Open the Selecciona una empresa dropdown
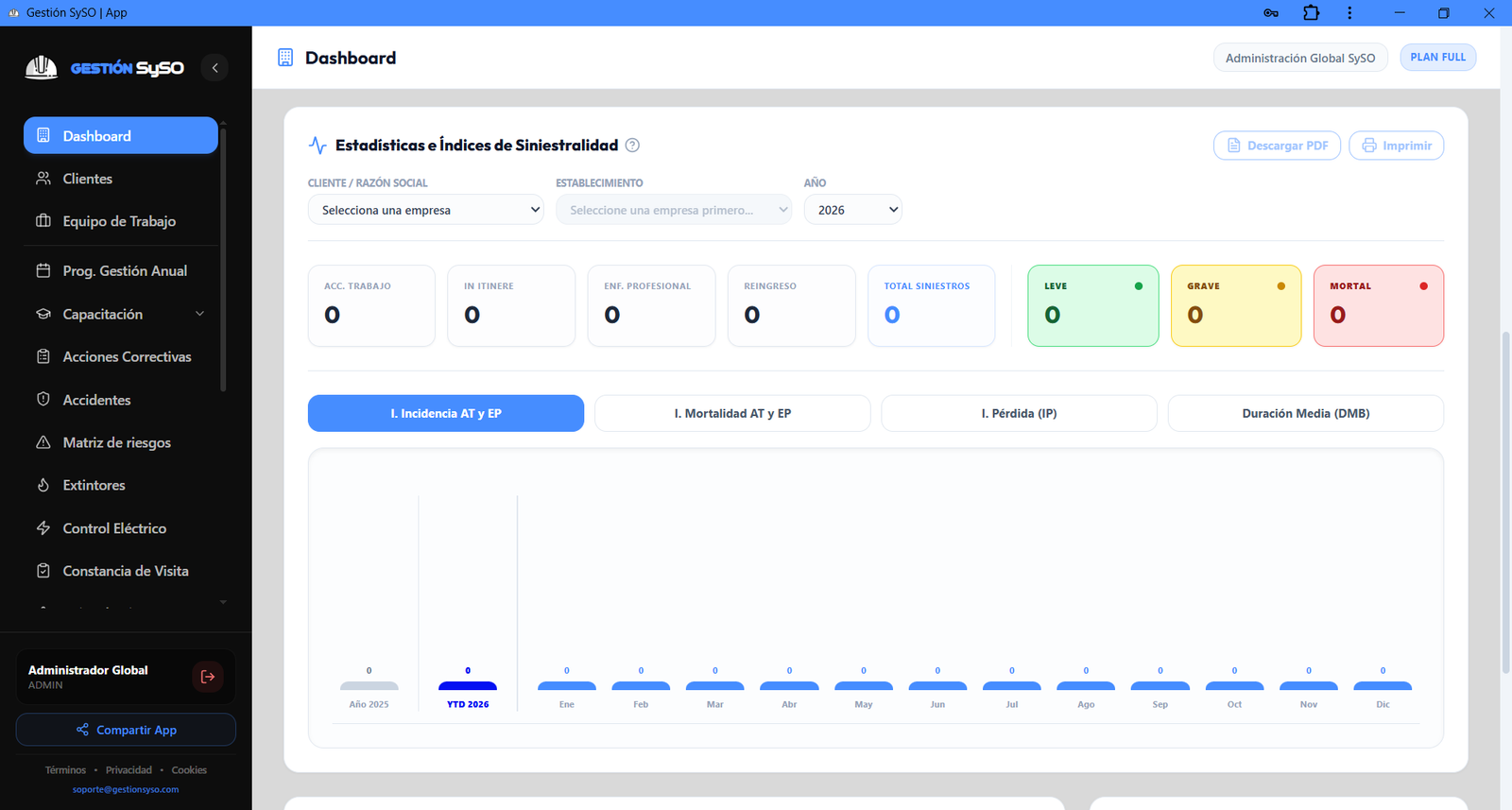 [425, 210]
